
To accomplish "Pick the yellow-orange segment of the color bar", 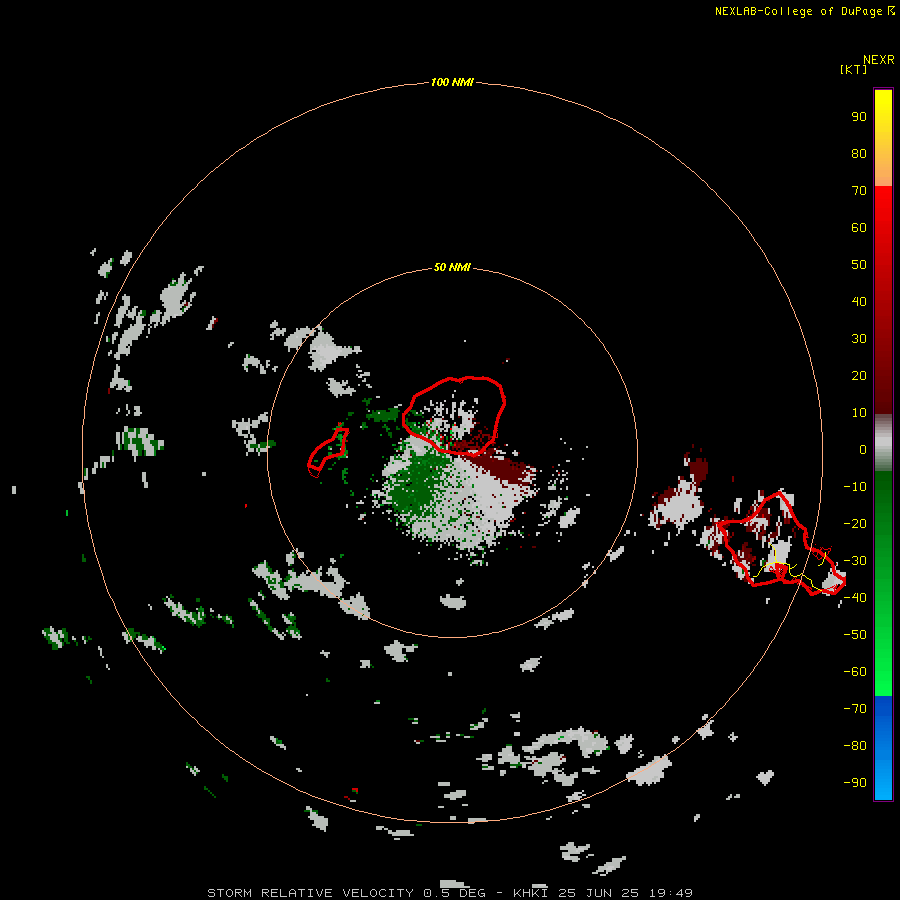I will 883,138.
